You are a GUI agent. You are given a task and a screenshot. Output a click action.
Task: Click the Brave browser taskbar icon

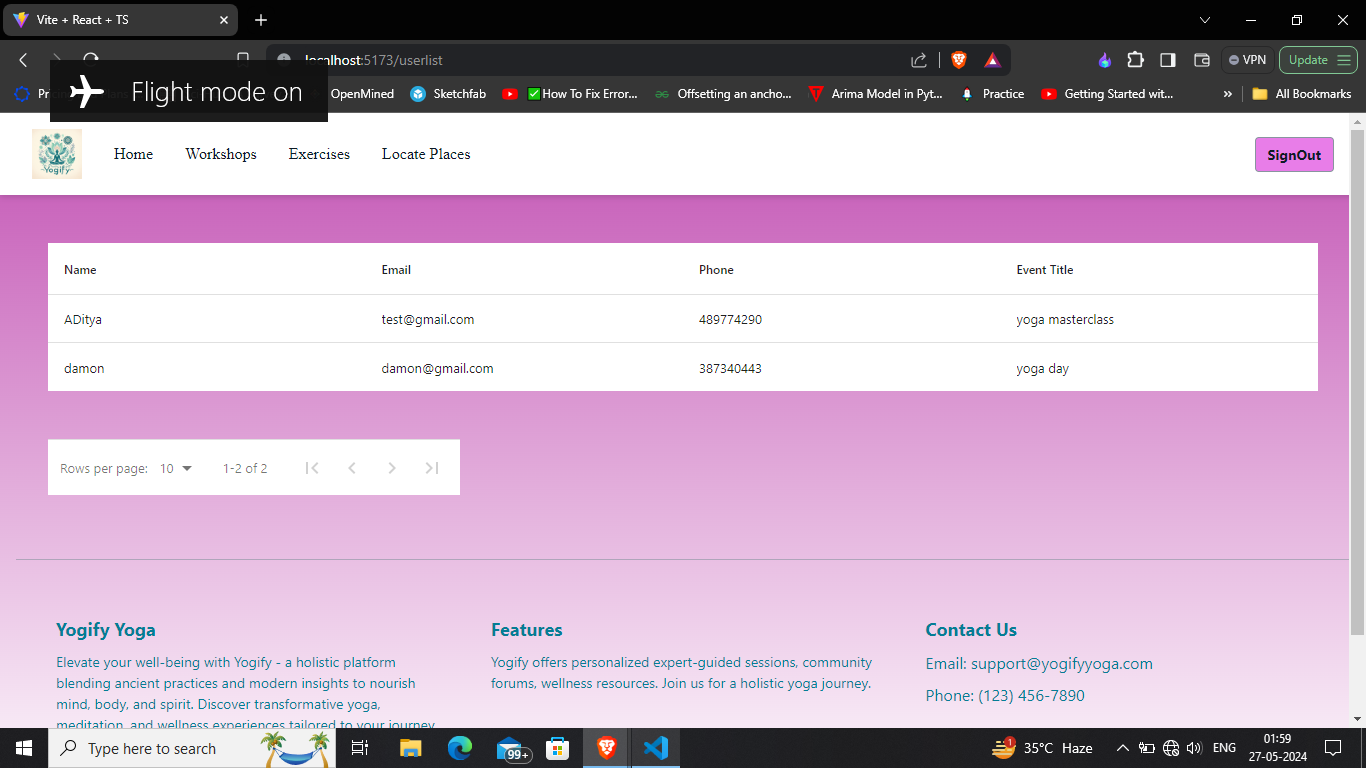(x=607, y=748)
